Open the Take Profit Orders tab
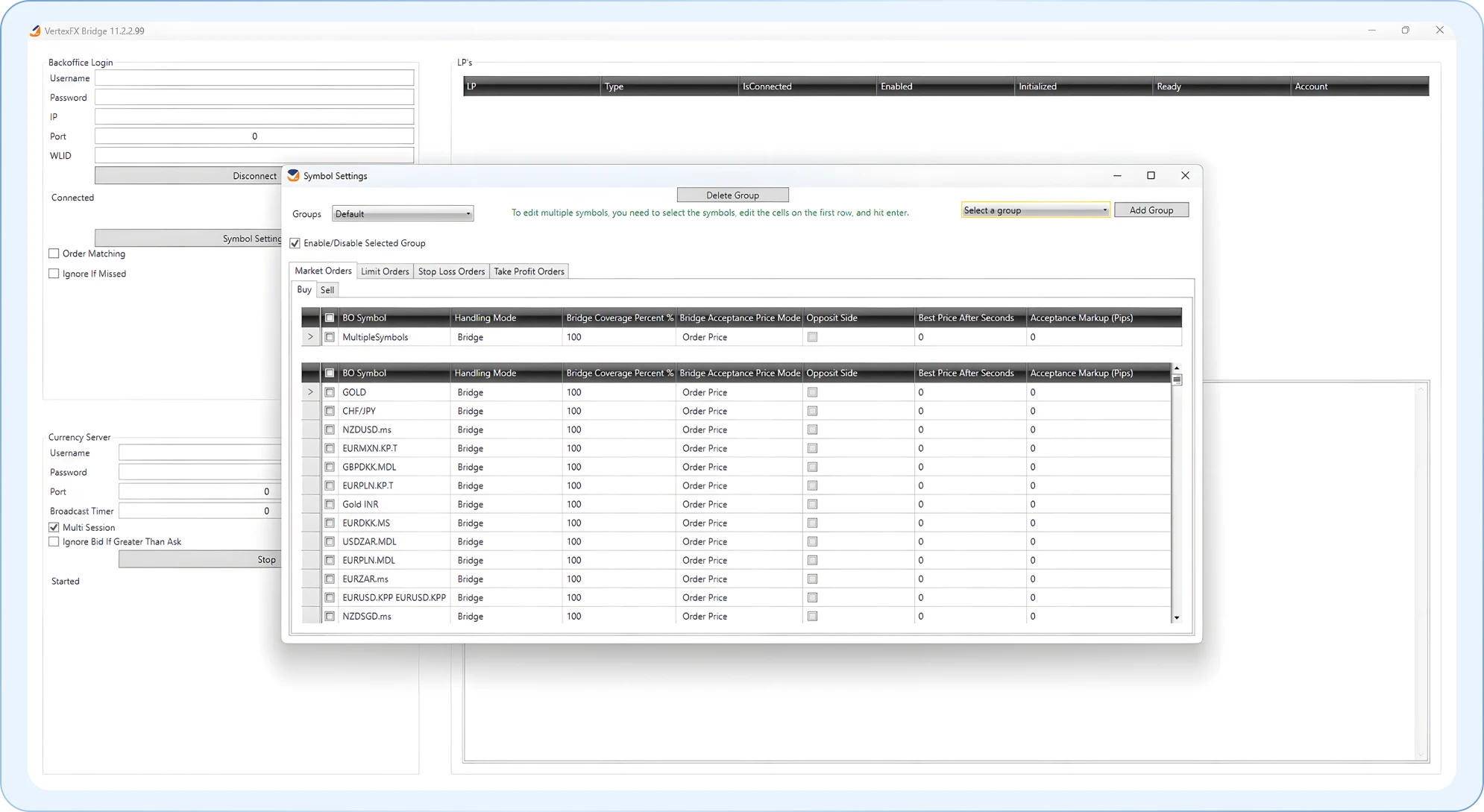The height and width of the screenshot is (812, 1484). [x=529, y=271]
